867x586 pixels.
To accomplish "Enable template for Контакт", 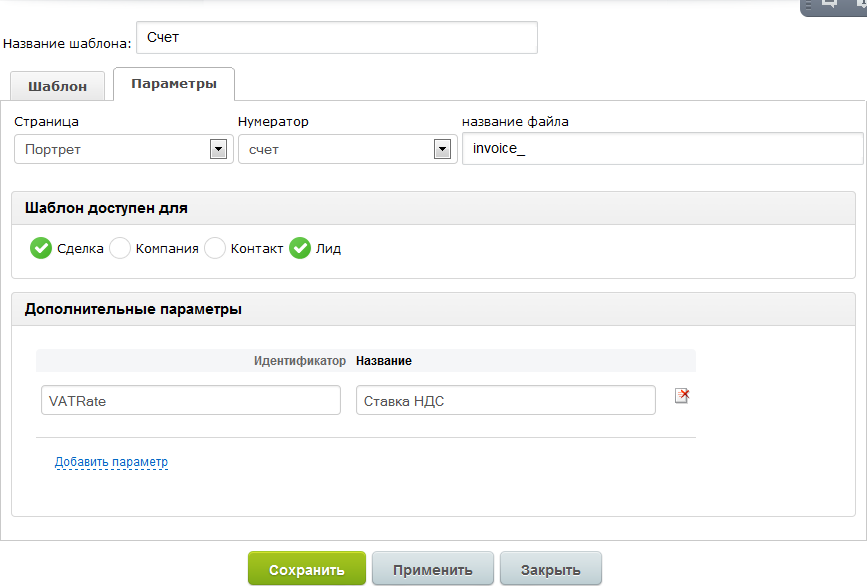I will pyautogui.click(x=215, y=249).
